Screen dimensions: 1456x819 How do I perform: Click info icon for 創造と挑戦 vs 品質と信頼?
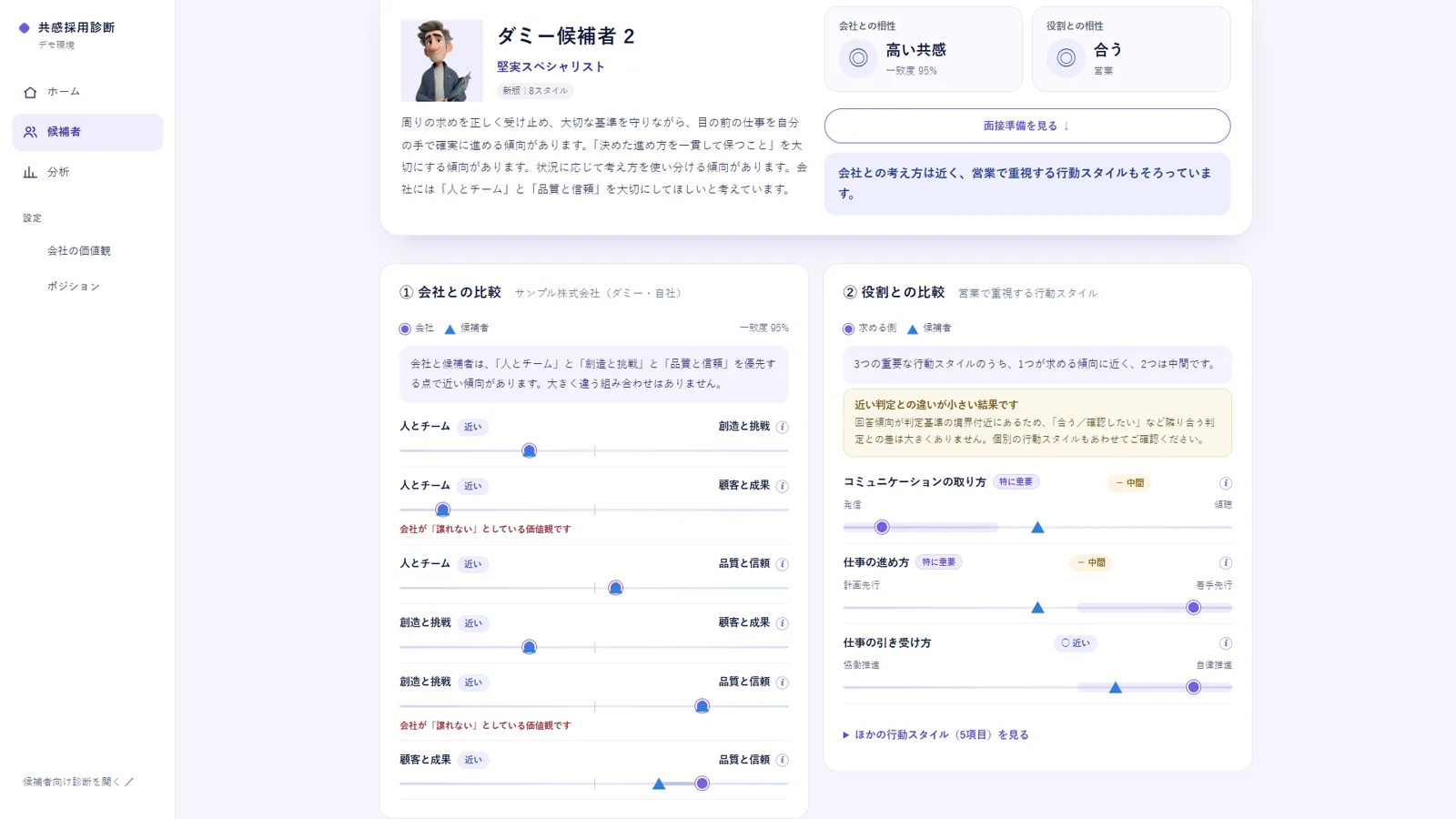[782, 682]
